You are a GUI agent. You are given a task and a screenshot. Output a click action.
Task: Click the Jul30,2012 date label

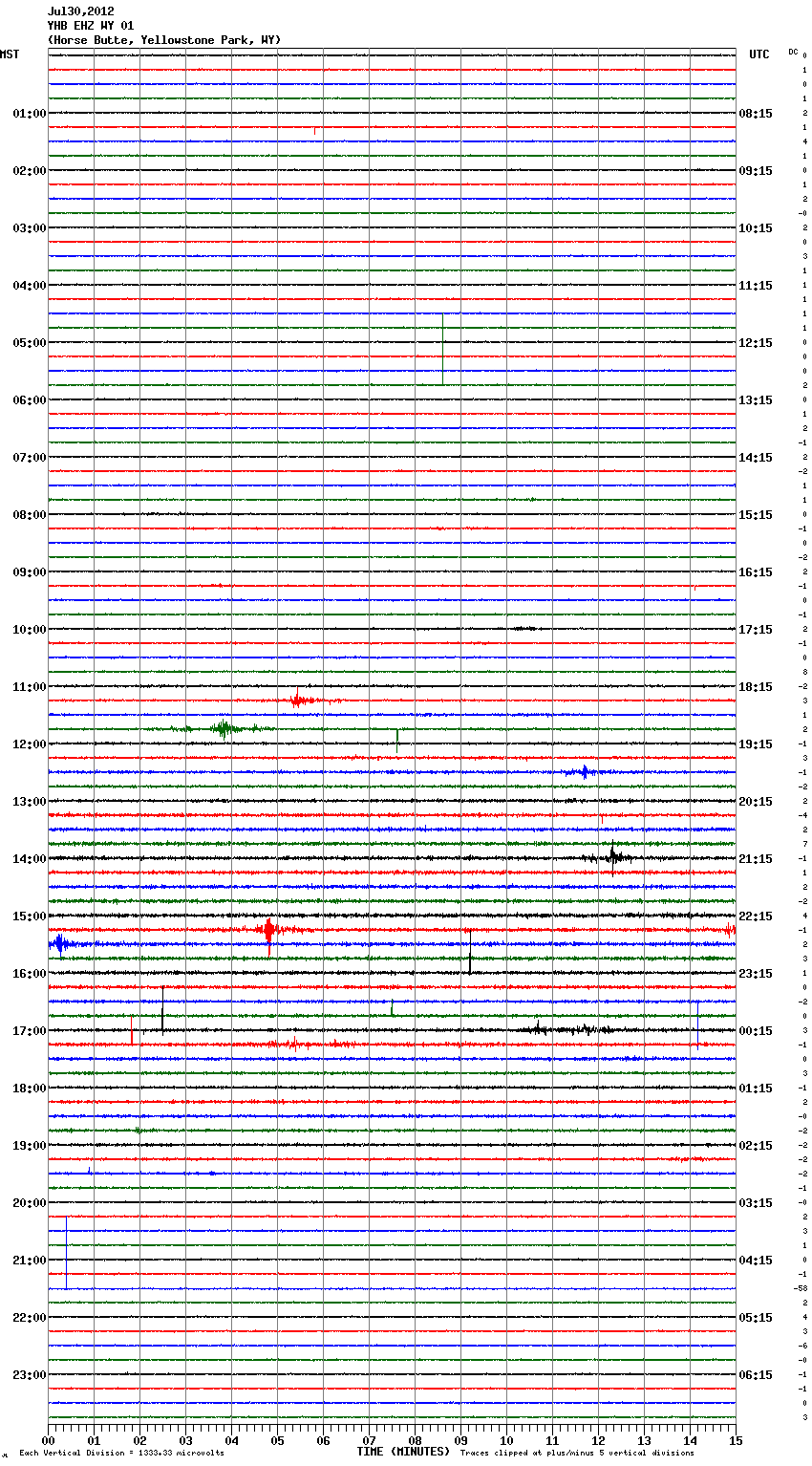[80, 11]
